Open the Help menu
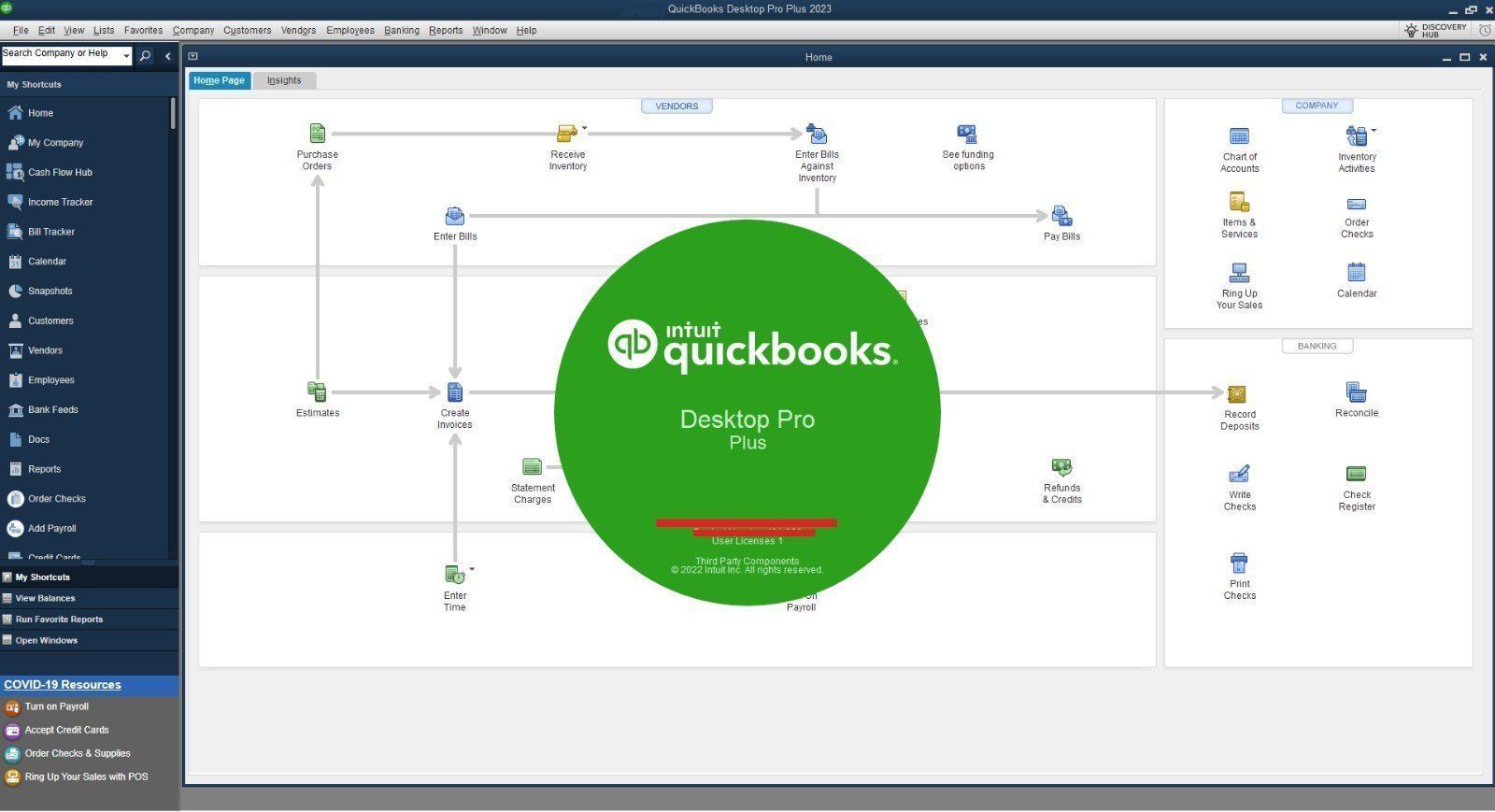Screen dimensions: 1495x812 (527, 30)
